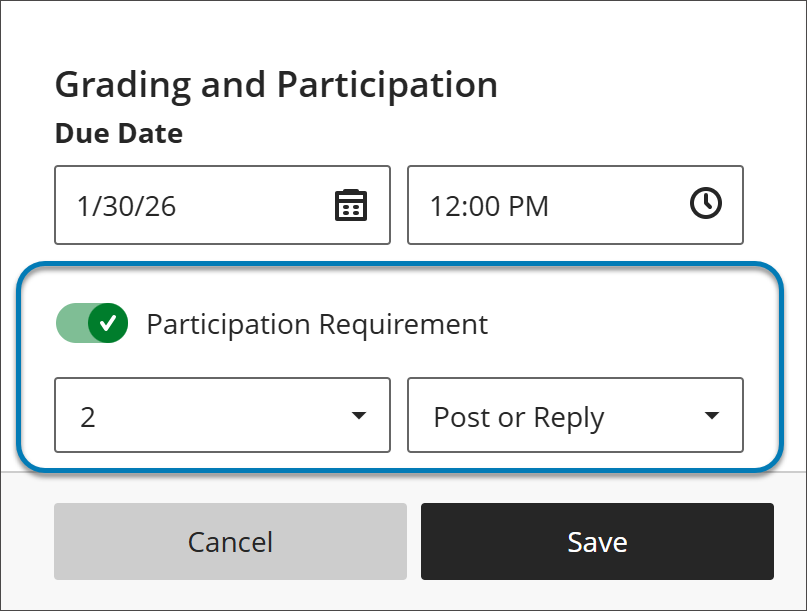Click the Grading and Participation heading
Screen dimensions: 807x611
(277, 85)
